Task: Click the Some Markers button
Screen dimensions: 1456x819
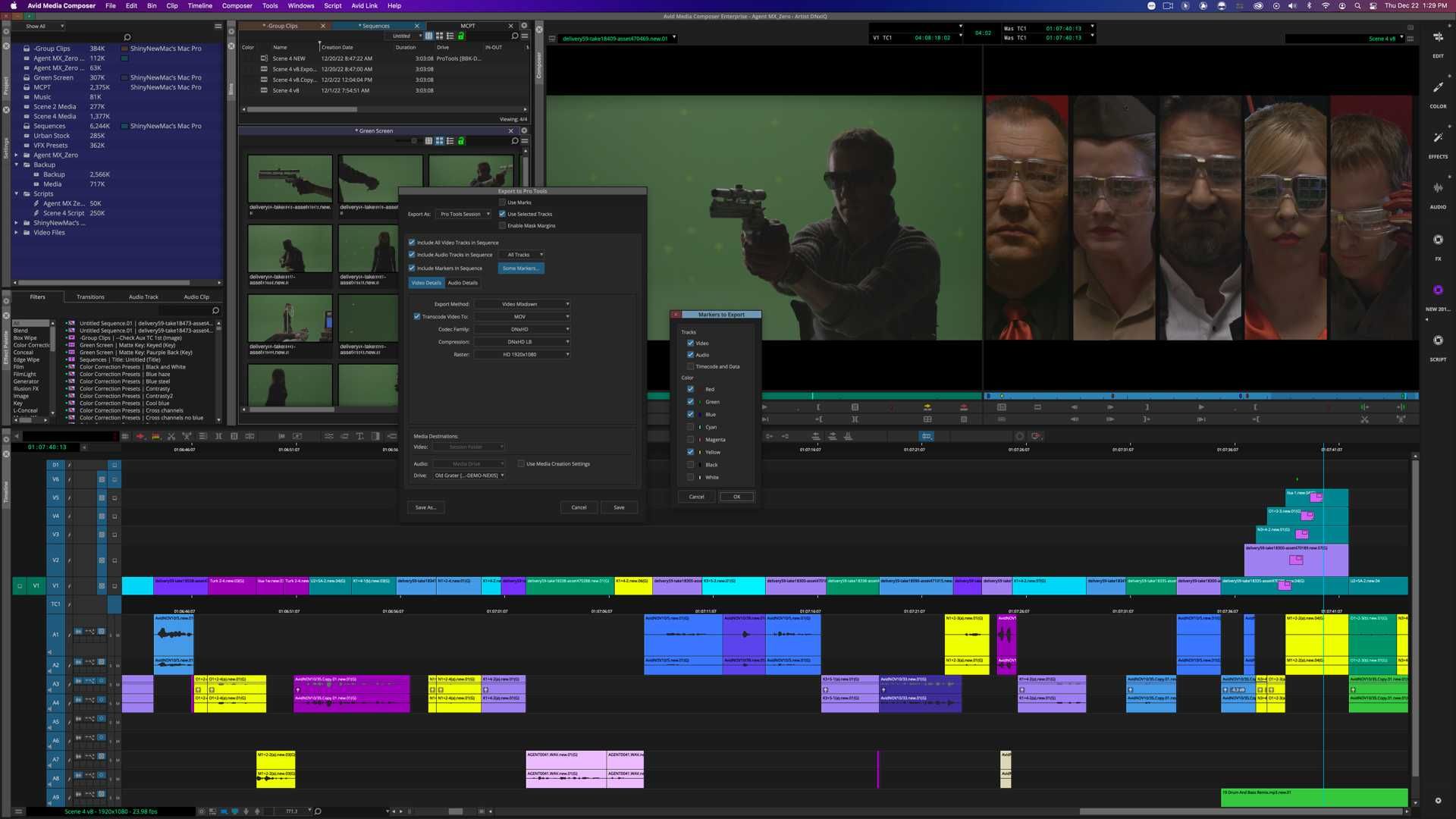Action: pyautogui.click(x=520, y=268)
